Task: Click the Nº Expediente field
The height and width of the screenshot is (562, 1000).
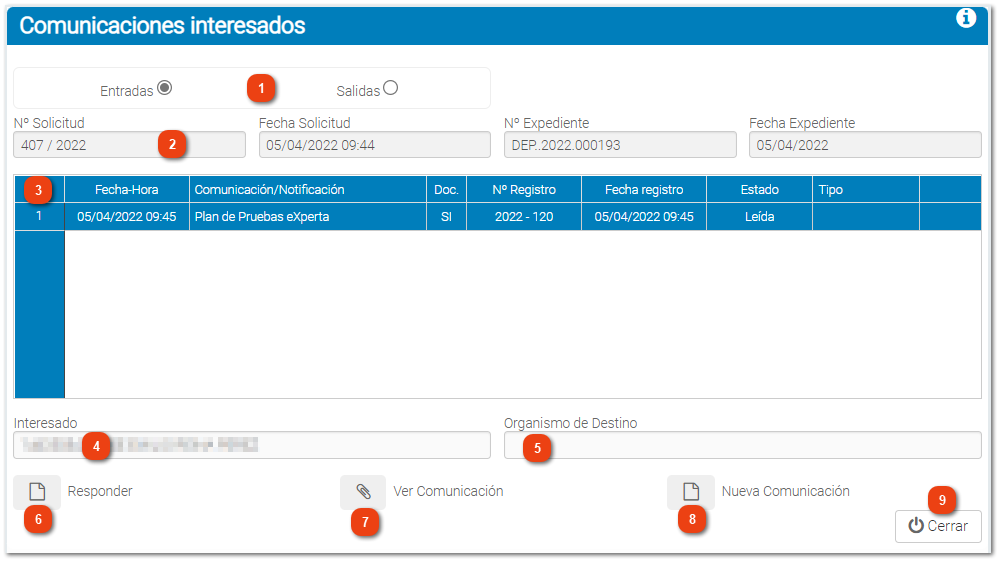Action: [620, 145]
